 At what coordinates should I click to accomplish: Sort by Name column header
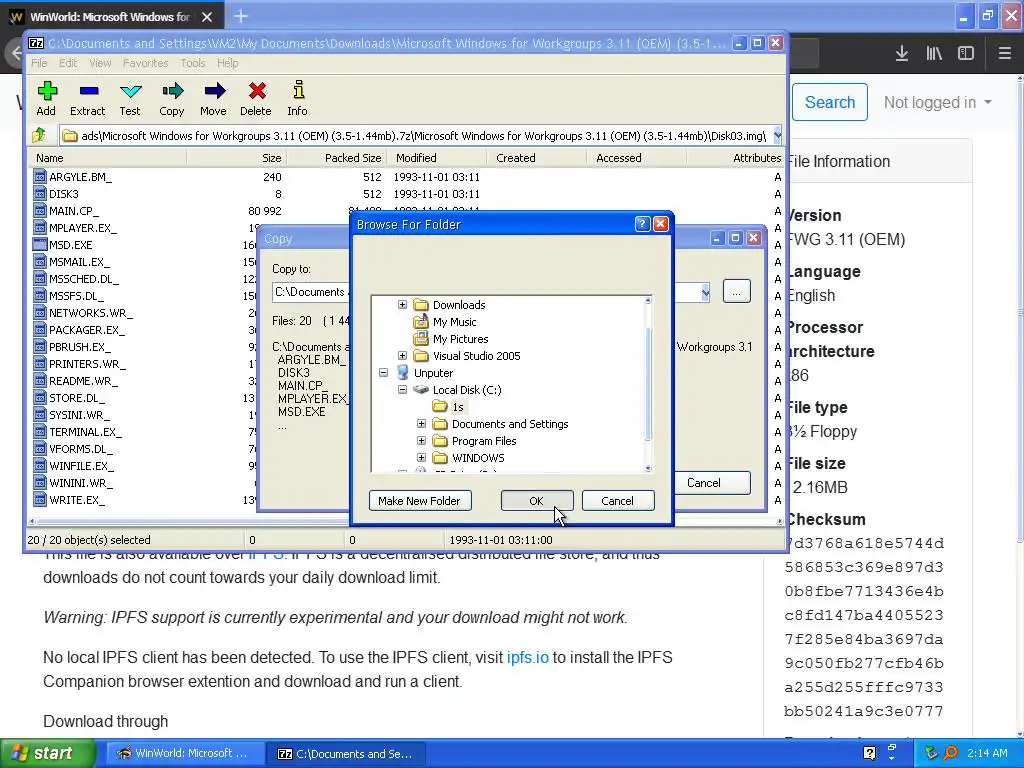coord(108,157)
